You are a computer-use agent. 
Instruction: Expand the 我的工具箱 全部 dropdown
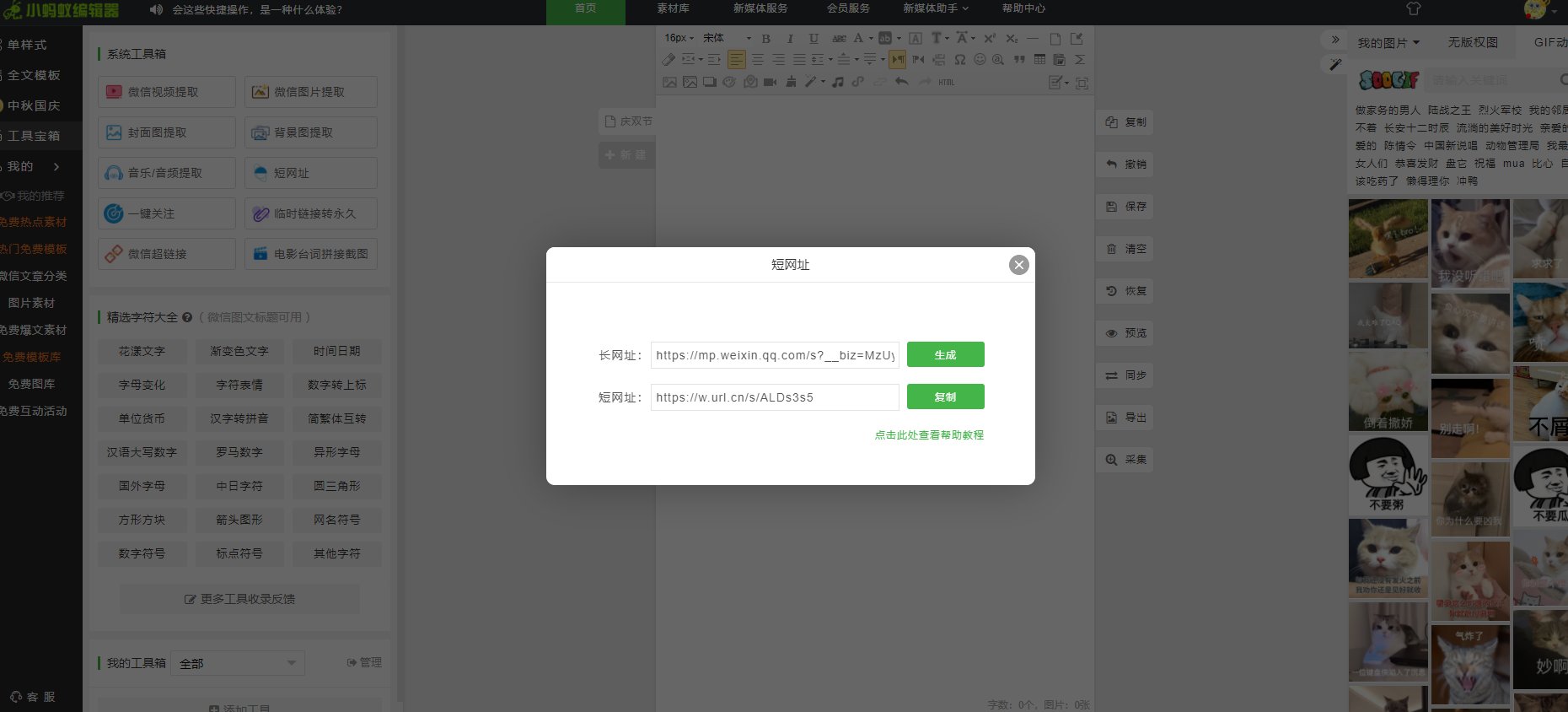[237, 663]
